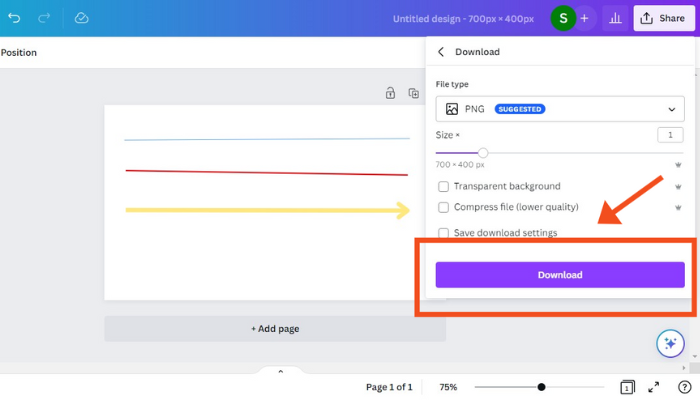The width and height of the screenshot is (700, 400).
Task: Click the Page 1 of 1 label
Action: (389, 387)
